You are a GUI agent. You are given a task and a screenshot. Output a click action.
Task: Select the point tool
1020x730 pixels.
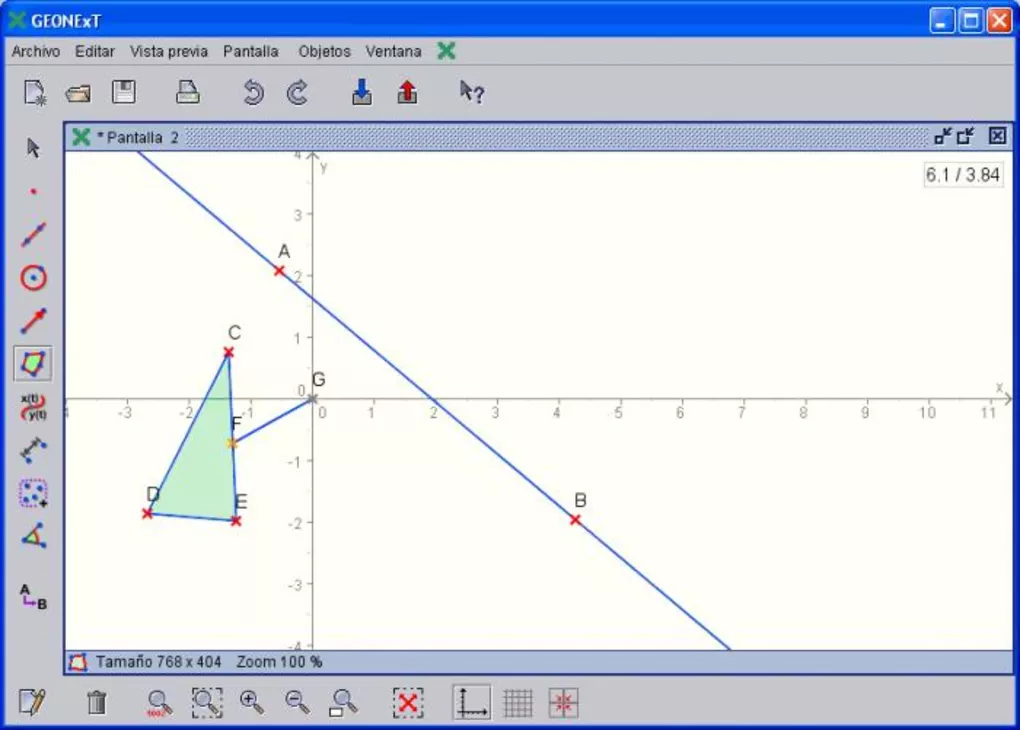pos(34,191)
